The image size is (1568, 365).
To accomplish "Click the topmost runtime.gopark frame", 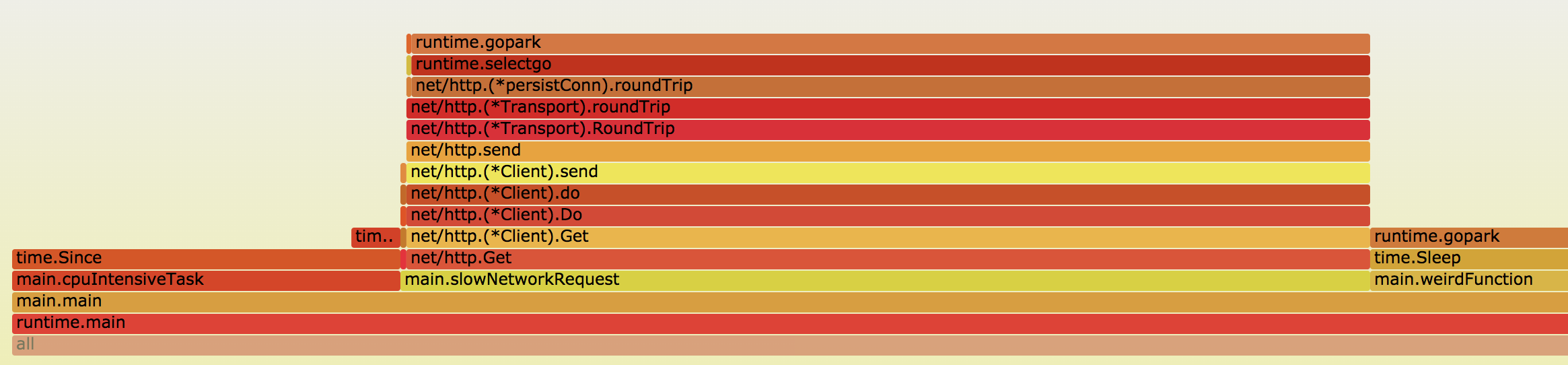I will 890,43.
